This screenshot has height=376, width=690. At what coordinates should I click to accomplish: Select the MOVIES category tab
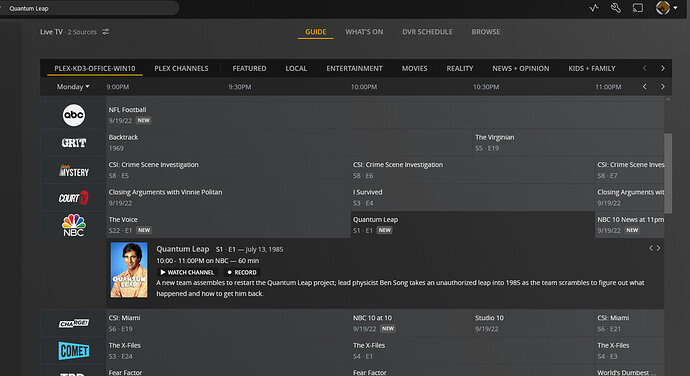point(415,68)
